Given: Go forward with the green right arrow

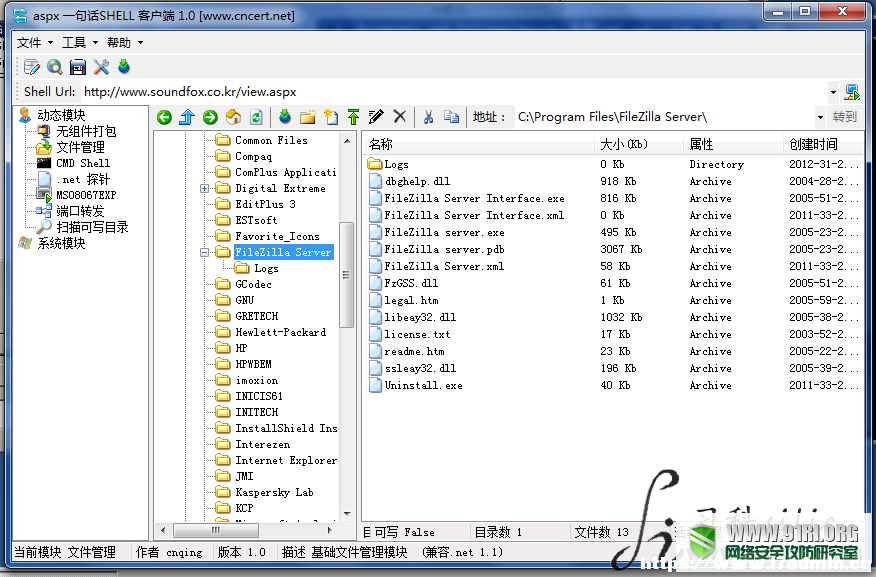Looking at the screenshot, I should tap(210, 117).
